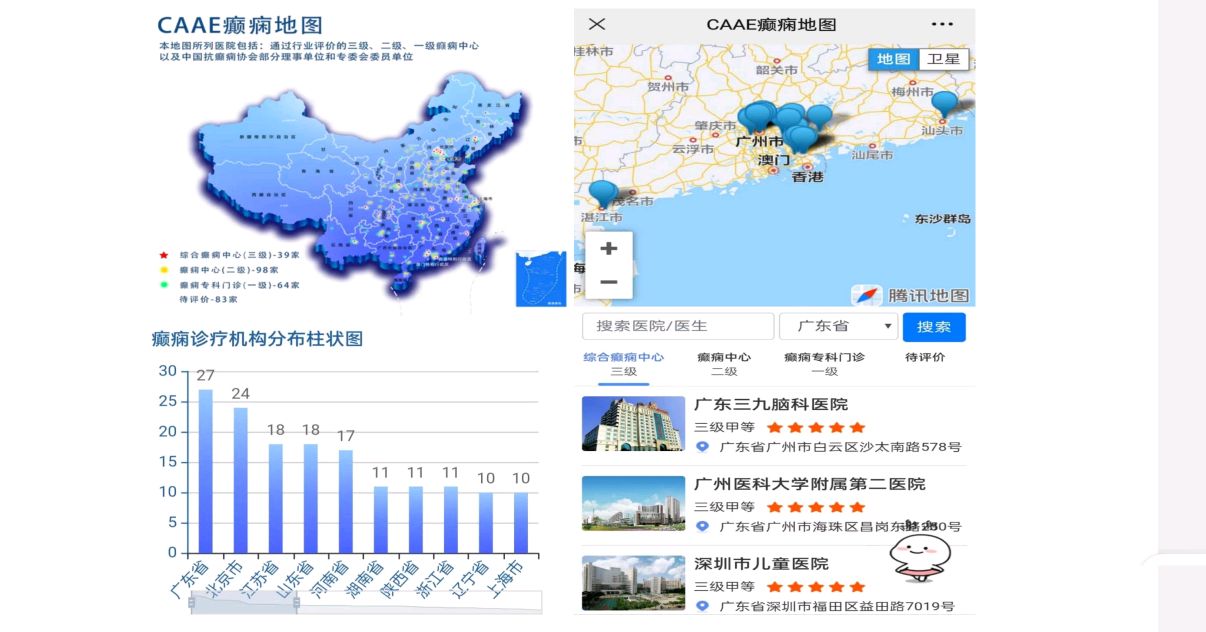Click the blue 搜索 button

point(934,326)
